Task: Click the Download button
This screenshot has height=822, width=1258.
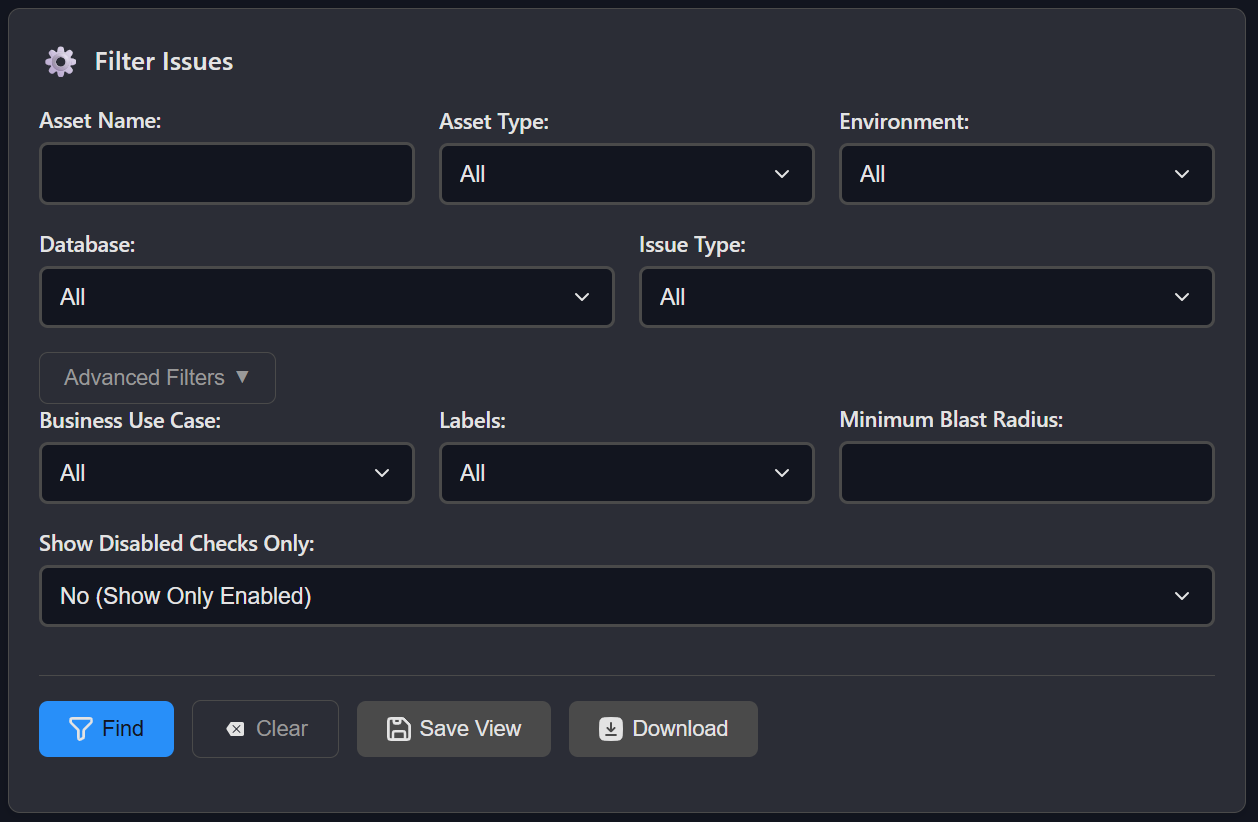Action: [x=663, y=729]
